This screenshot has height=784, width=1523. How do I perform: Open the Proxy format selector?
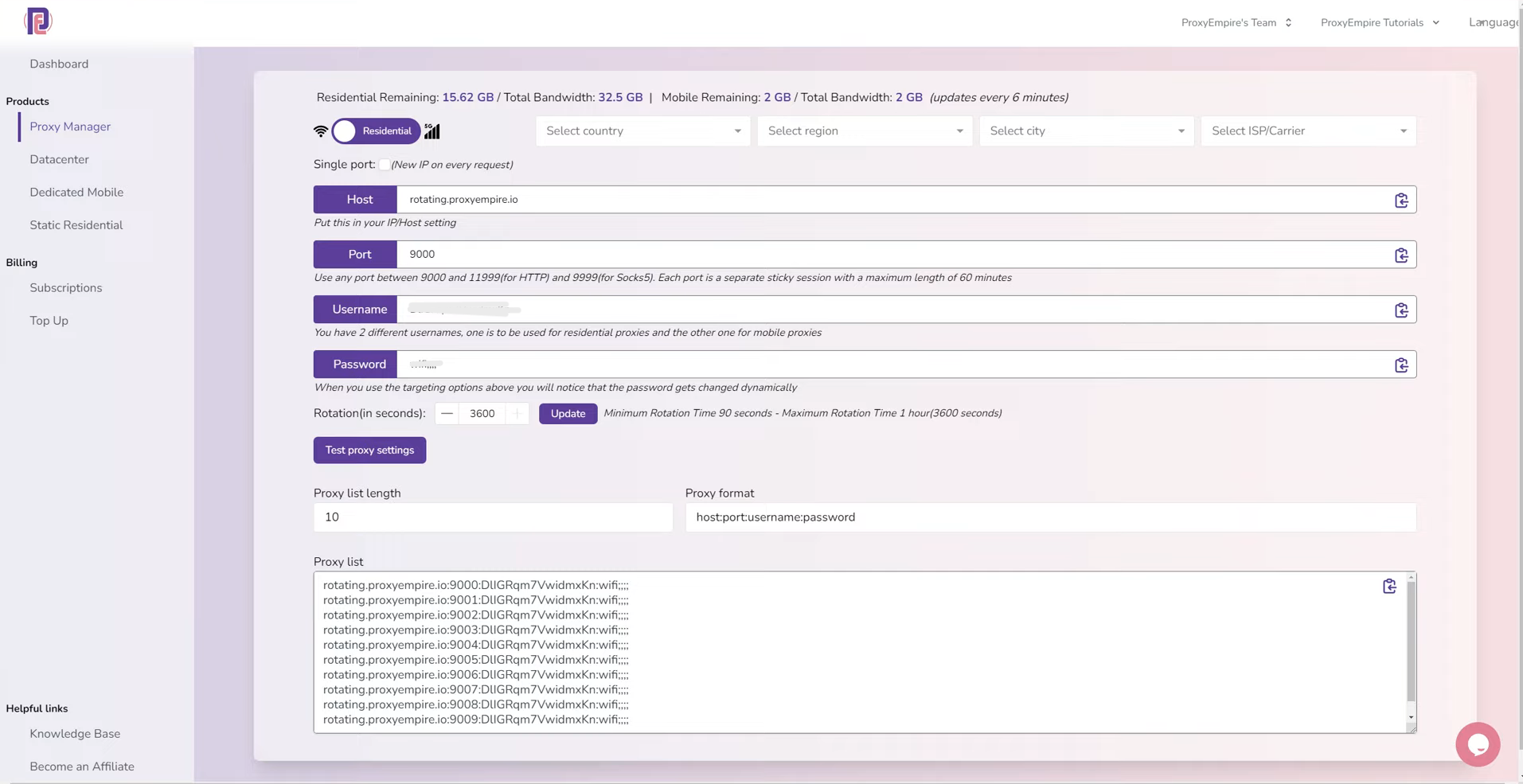(x=1050, y=517)
